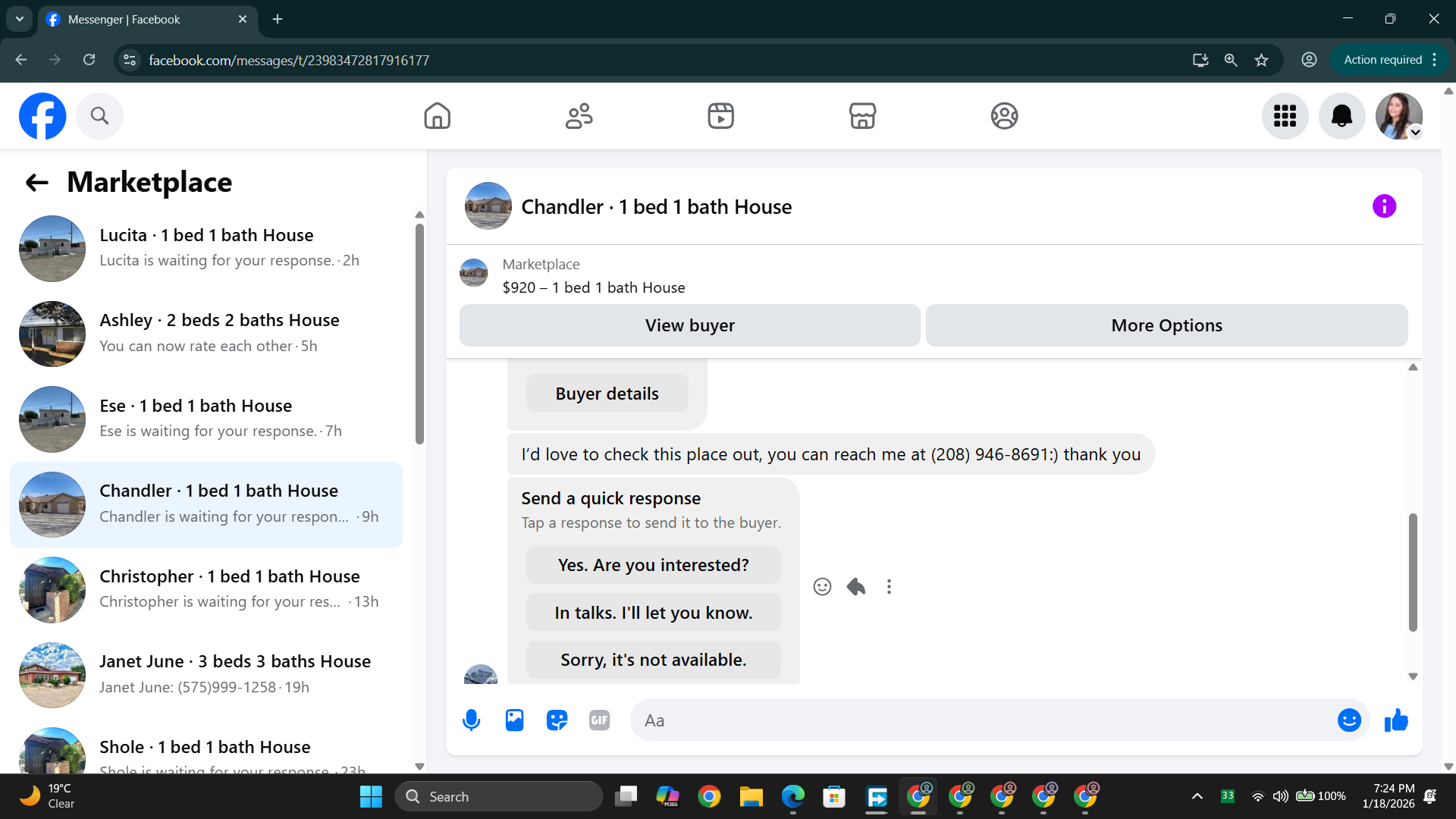Switch to the Friends tab
This screenshot has width=1456, height=819.
tap(579, 116)
